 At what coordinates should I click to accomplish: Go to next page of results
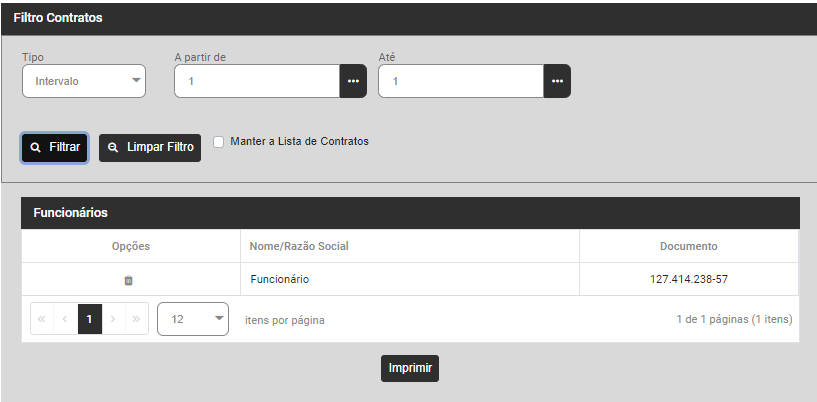pyautogui.click(x=113, y=319)
